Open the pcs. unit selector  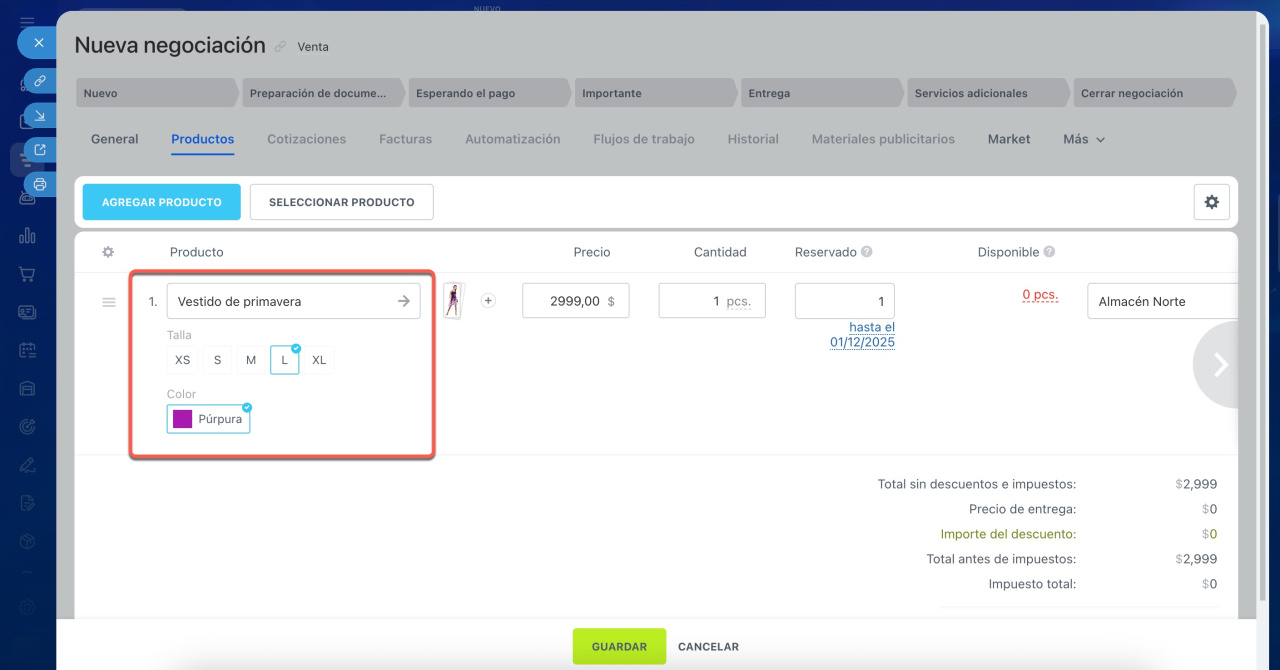[738, 301]
